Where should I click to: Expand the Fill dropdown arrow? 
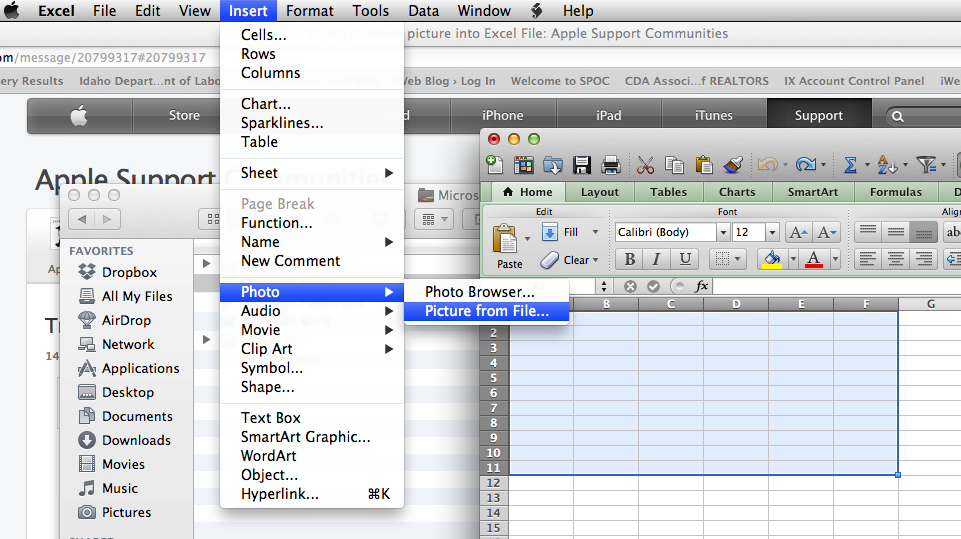(x=595, y=232)
